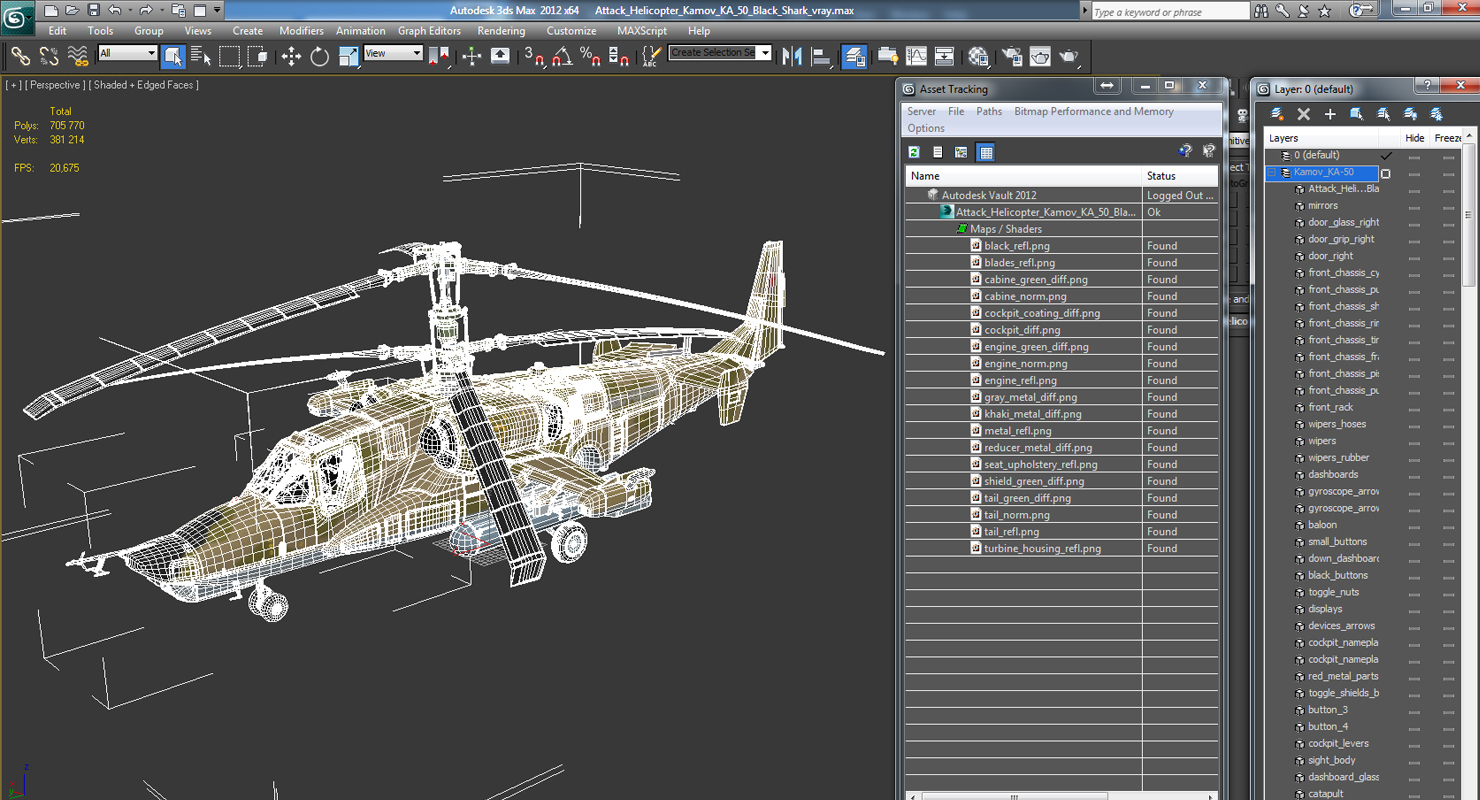The width and height of the screenshot is (1480, 800).
Task: Pick the Rectangular Selection Region tool
Action: click(230, 56)
